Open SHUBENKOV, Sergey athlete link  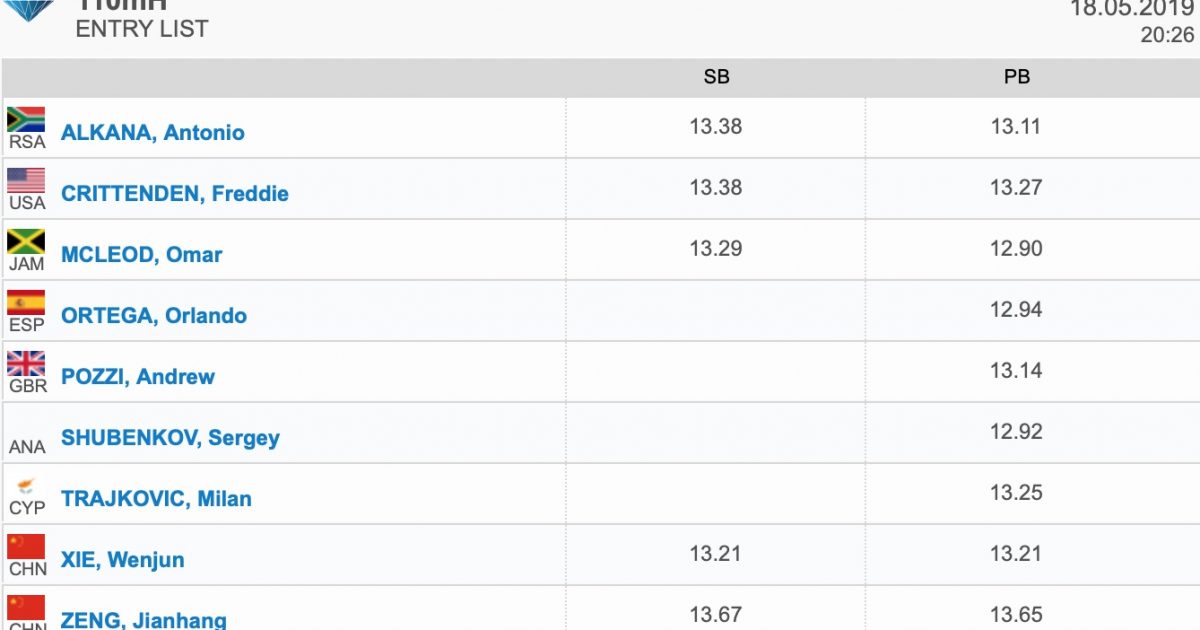pyautogui.click(x=170, y=437)
